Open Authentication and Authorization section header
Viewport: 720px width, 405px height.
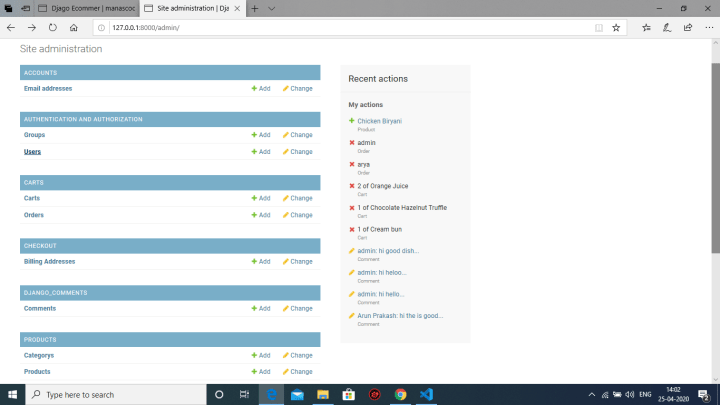[83, 119]
